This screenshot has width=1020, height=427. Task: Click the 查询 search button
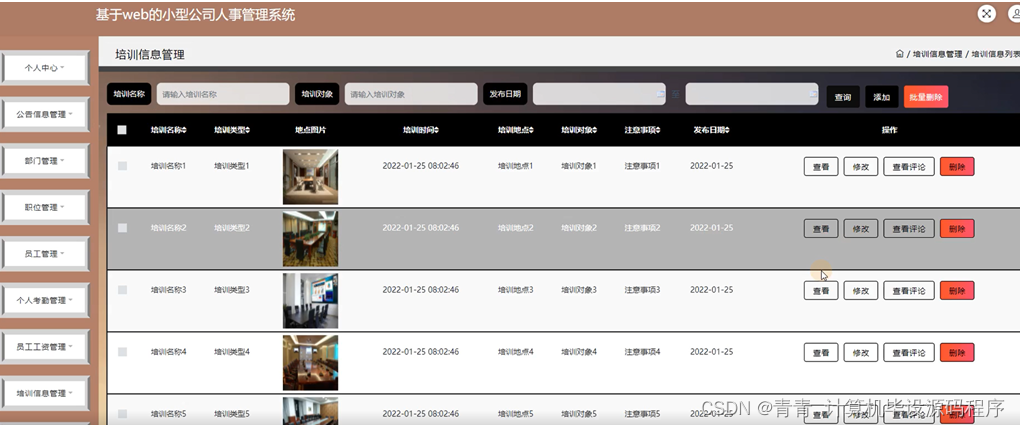click(x=843, y=97)
